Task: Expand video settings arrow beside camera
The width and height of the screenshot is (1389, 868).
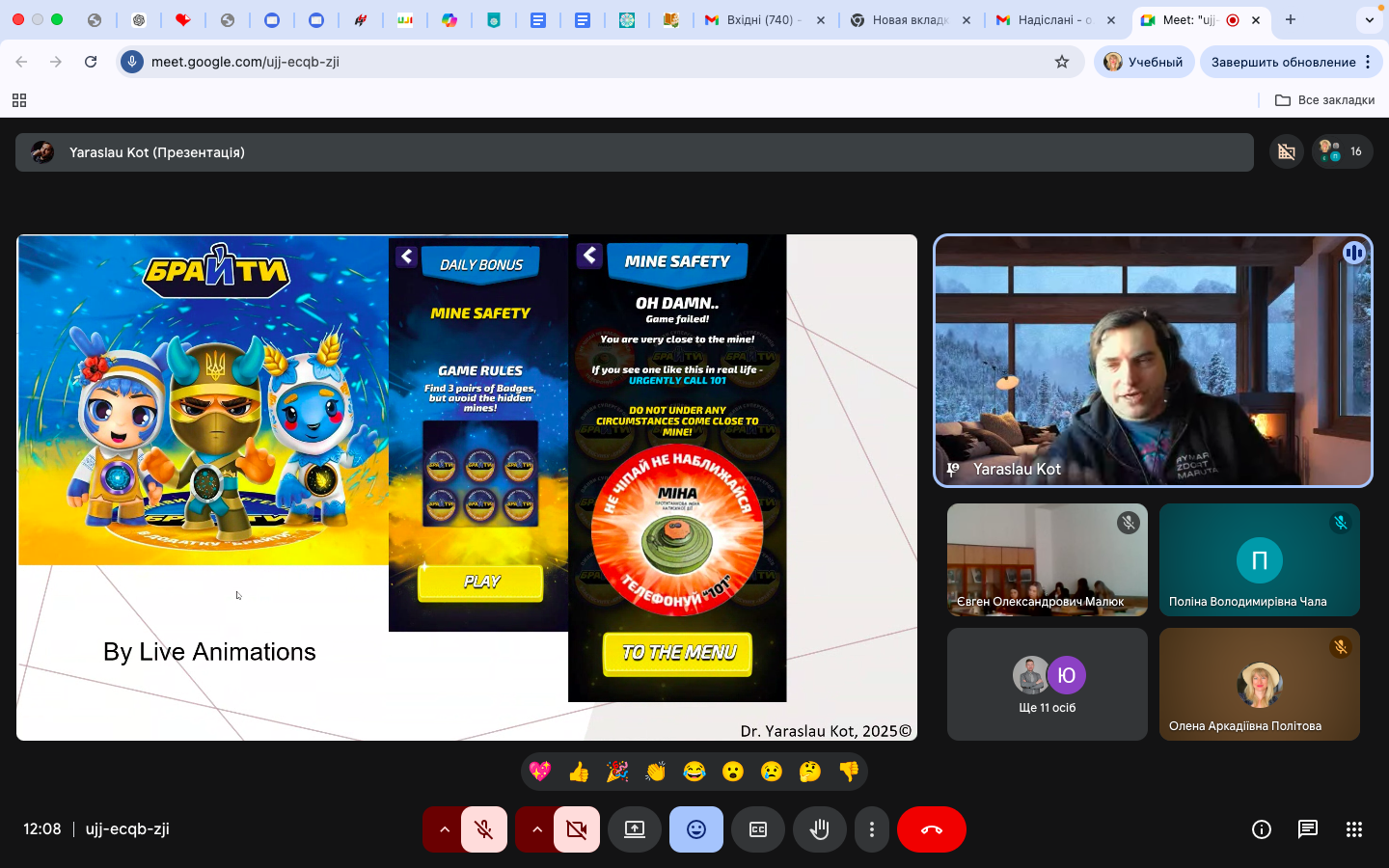Action: pos(536,829)
